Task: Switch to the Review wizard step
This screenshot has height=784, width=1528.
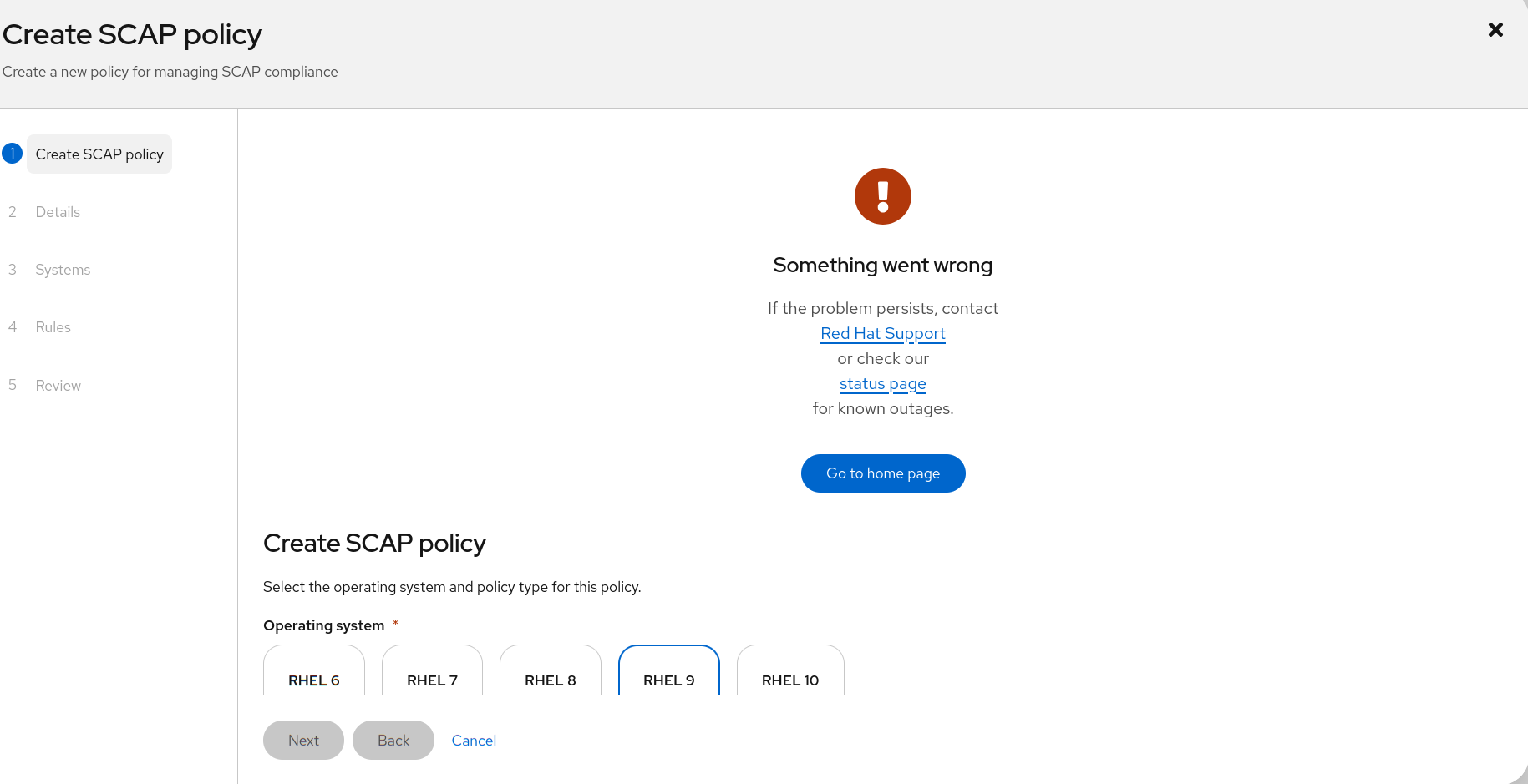Action: [x=58, y=386]
